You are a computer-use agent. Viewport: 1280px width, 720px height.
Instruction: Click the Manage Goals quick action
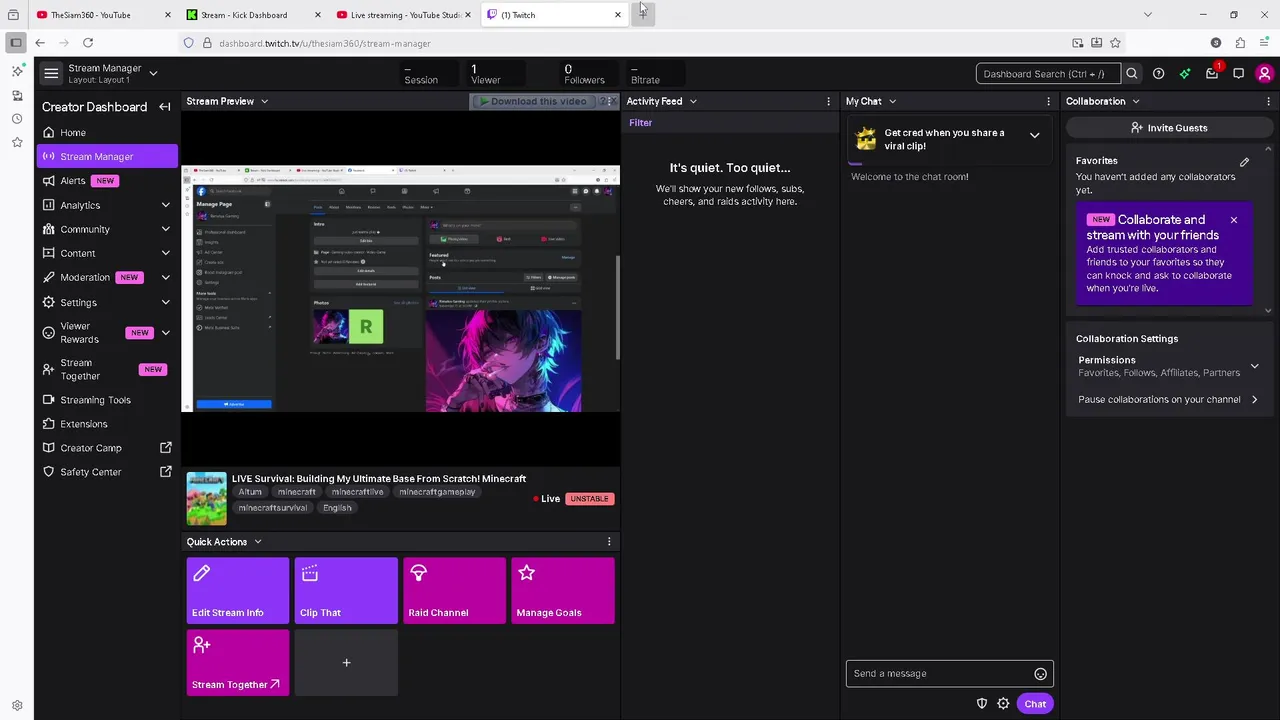(563, 591)
